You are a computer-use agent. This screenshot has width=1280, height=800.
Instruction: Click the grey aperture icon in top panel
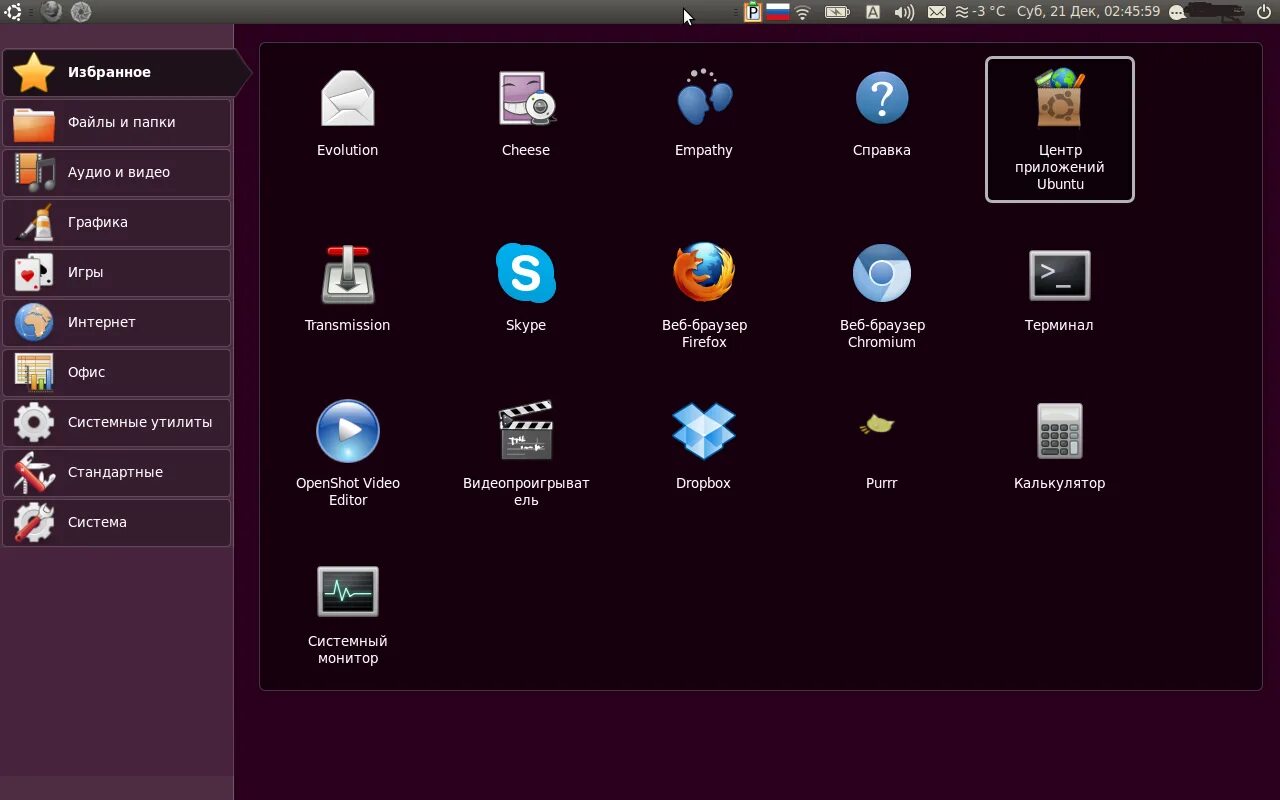[x=81, y=12]
